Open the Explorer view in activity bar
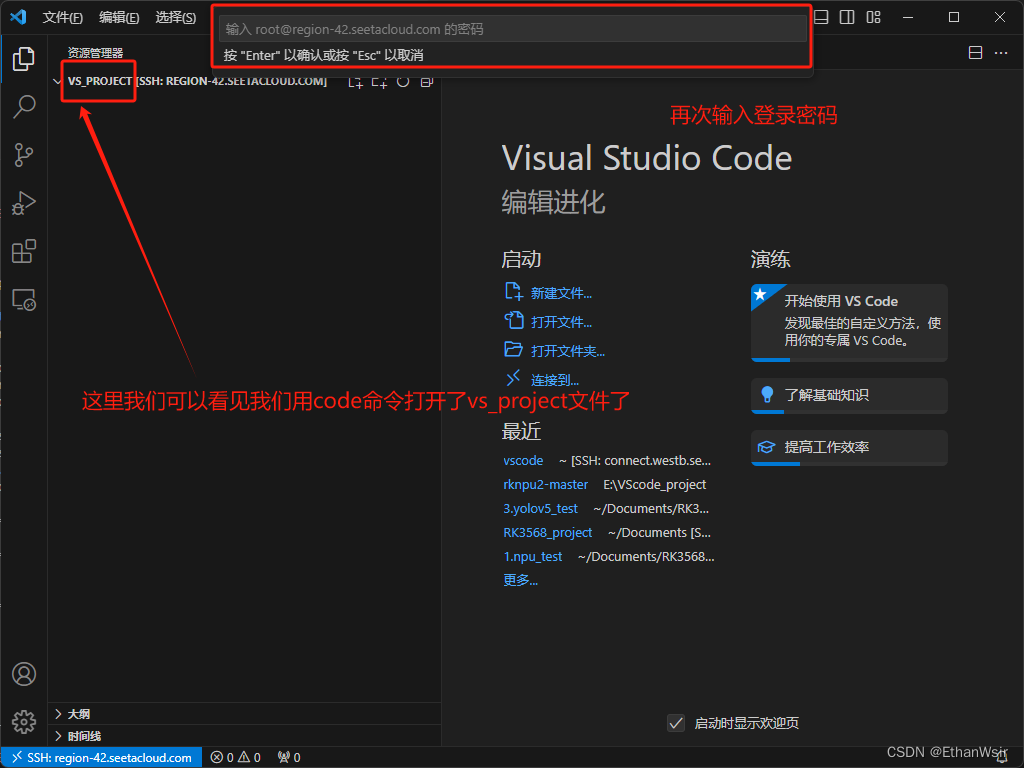Image resolution: width=1024 pixels, height=768 pixels. [x=24, y=59]
